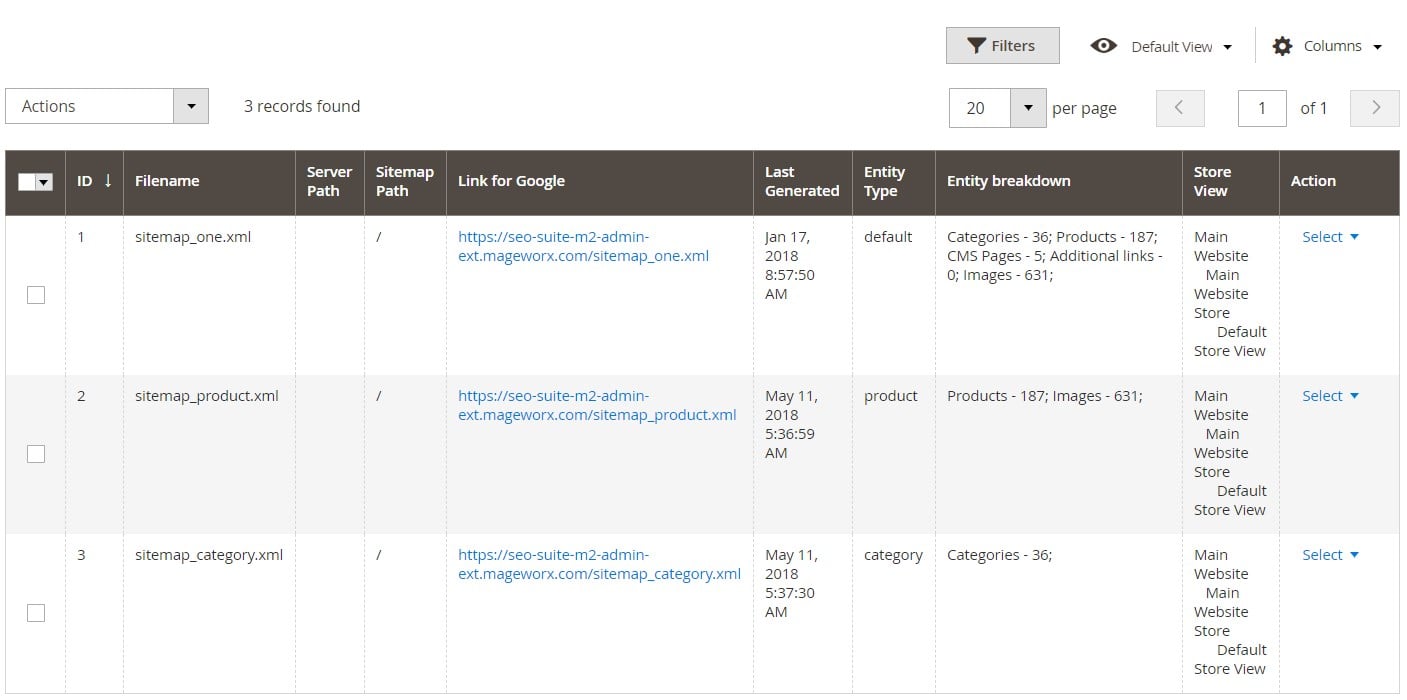Sort by the Filename column header
This screenshot has height=700, width=1407.
click(x=209, y=181)
